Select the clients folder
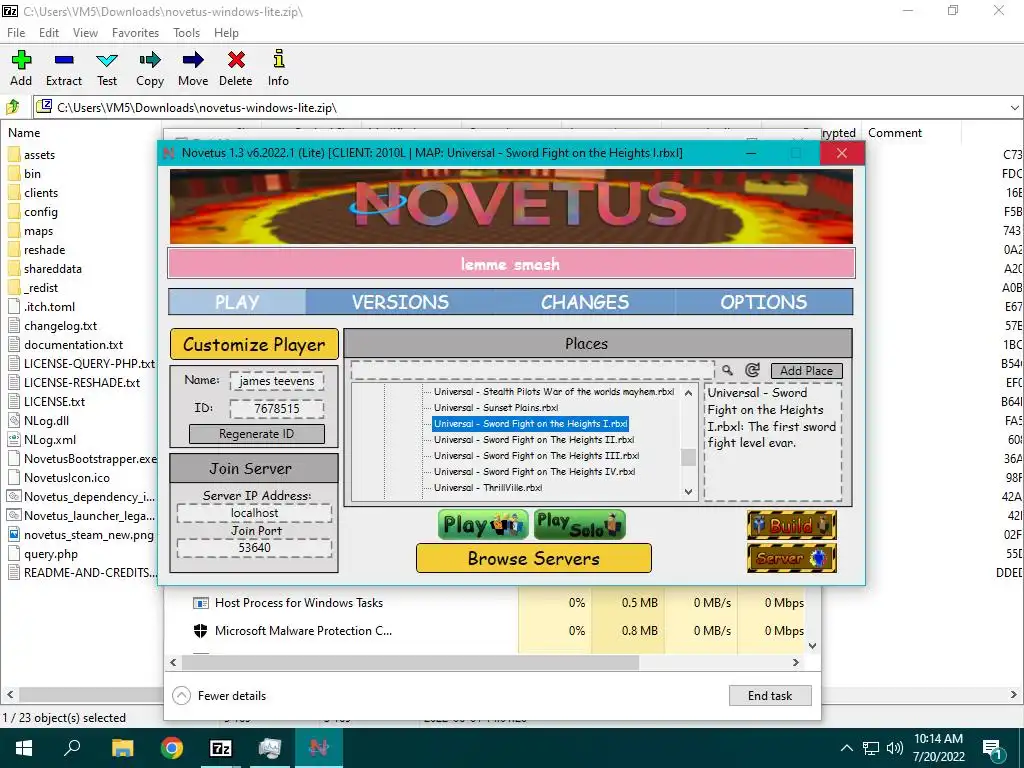 click(x=33, y=193)
